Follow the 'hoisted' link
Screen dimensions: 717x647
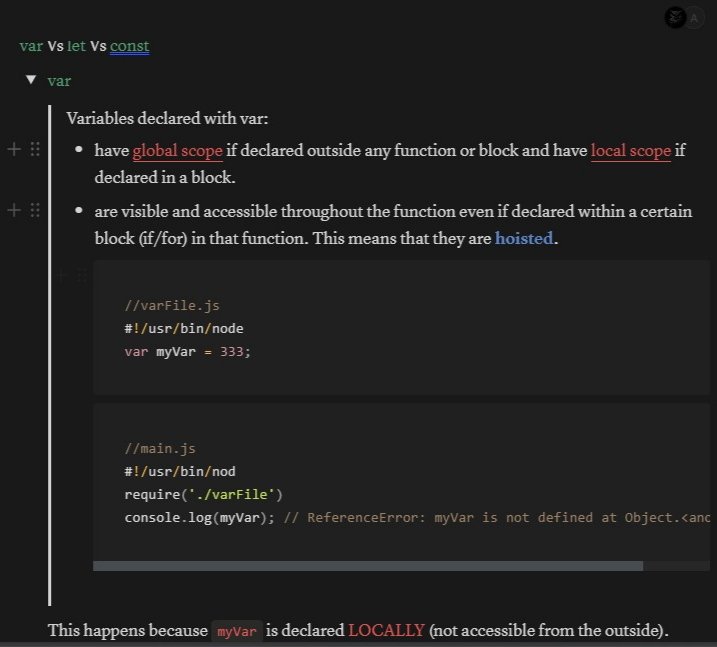[524, 238]
